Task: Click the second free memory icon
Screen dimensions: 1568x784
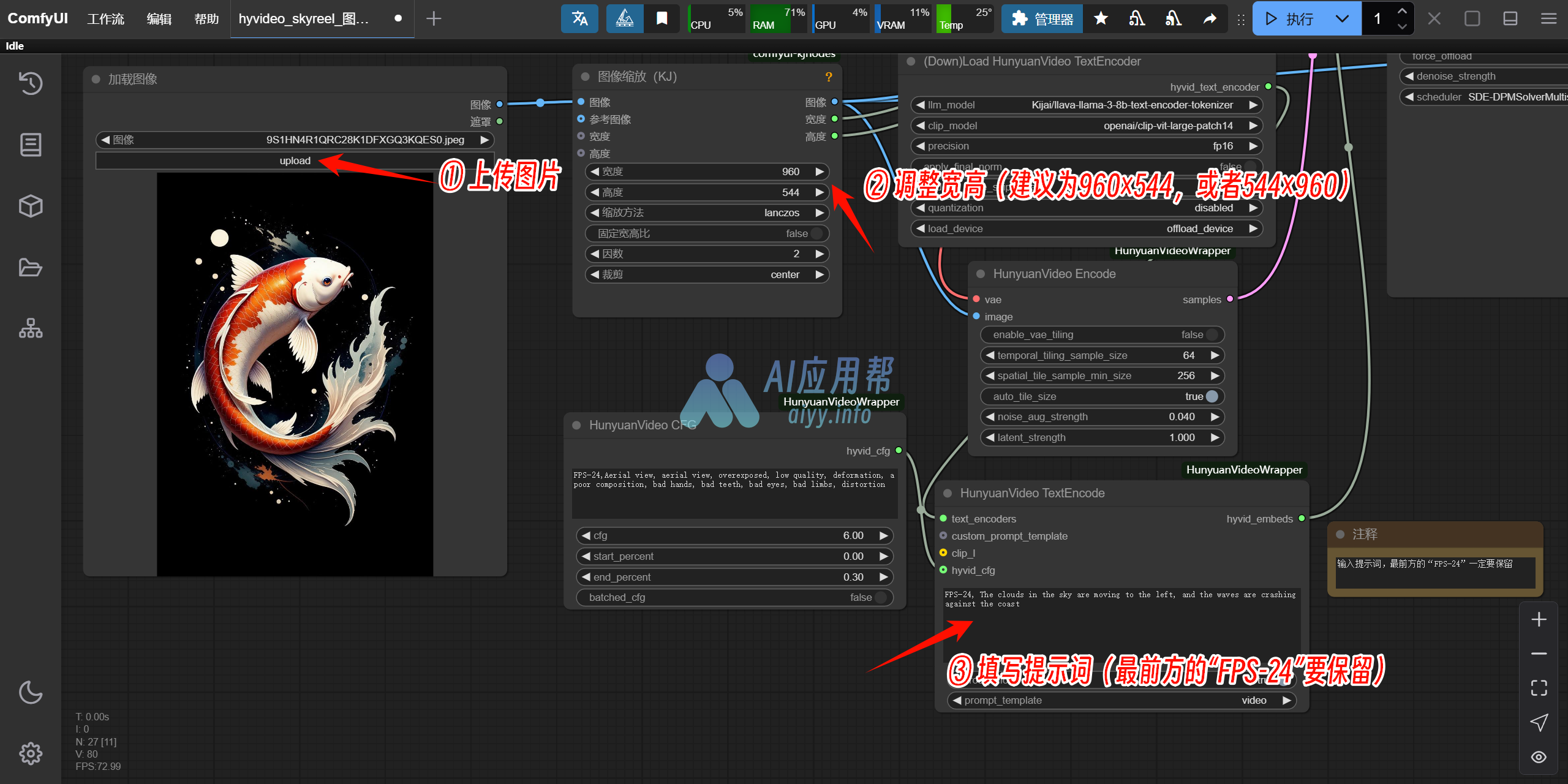Action: [1173, 18]
